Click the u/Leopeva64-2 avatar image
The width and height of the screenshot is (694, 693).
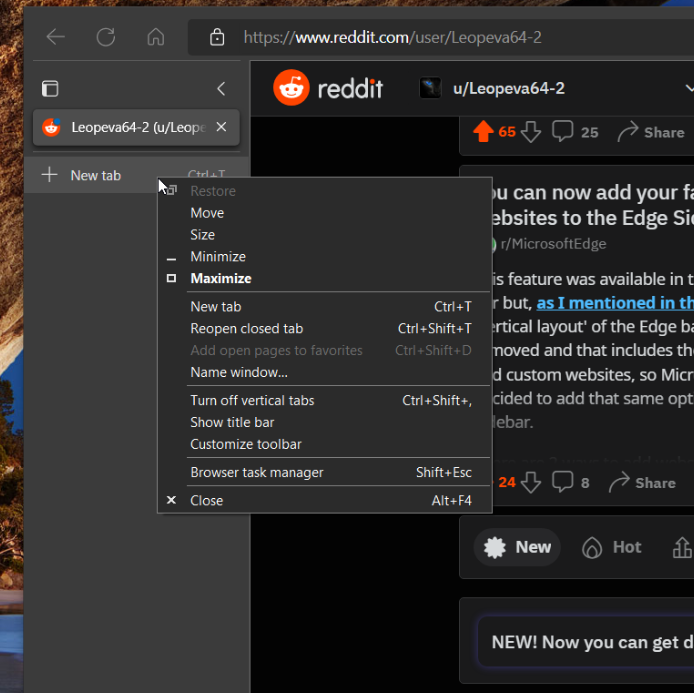coord(430,88)
